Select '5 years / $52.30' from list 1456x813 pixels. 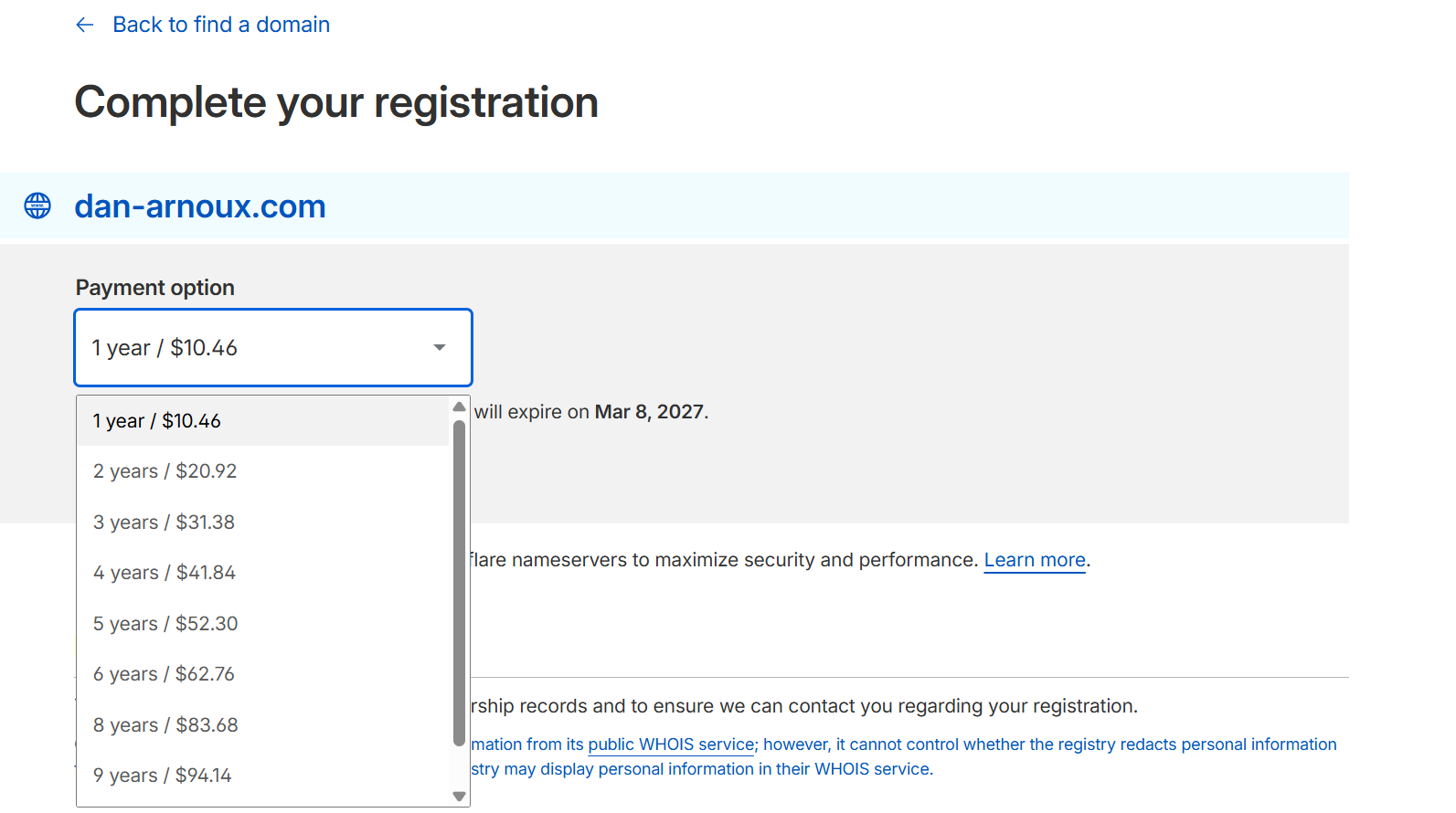point(165,624)
